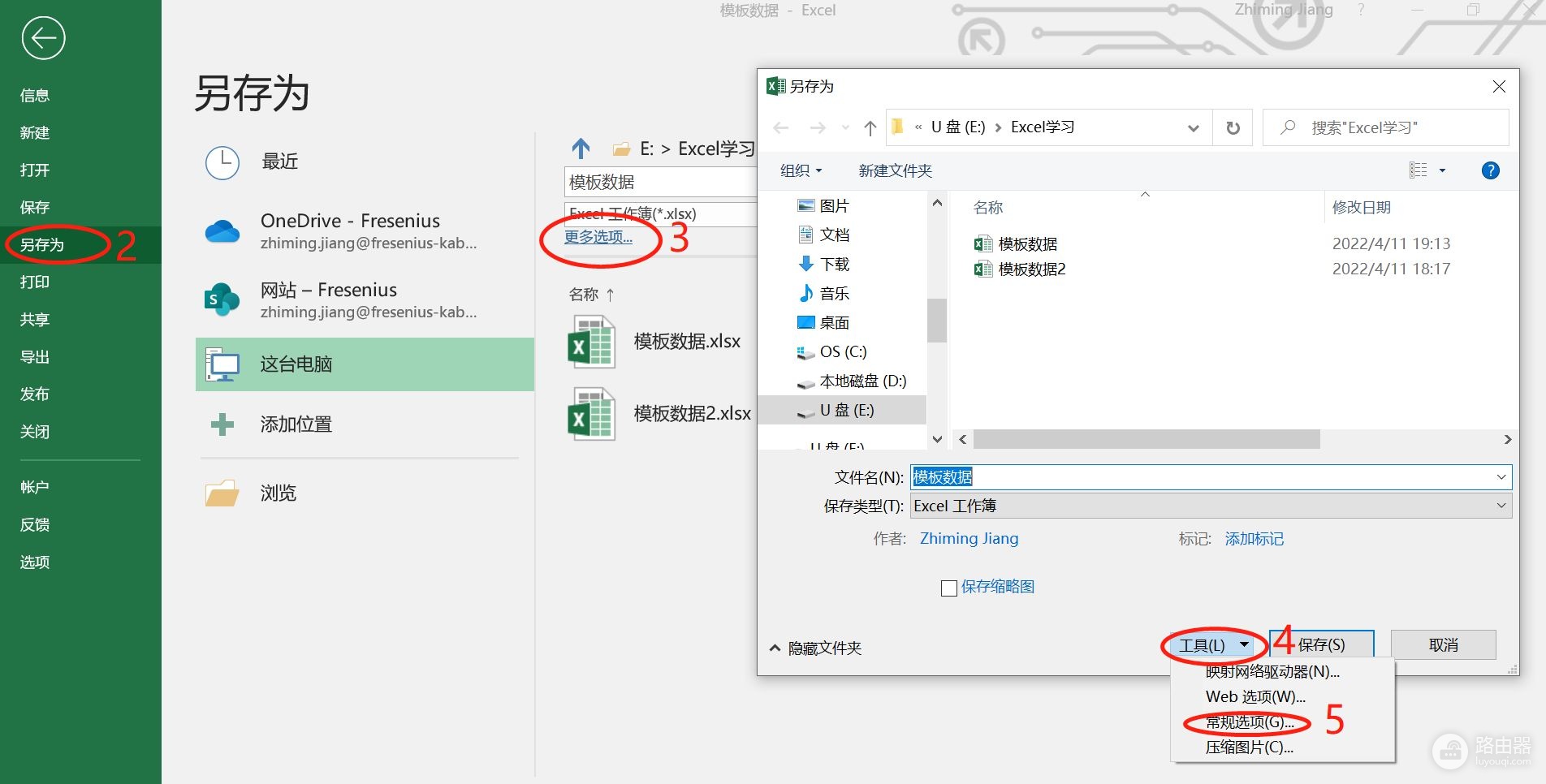Click 新建文件夹 button
The image size is (1546, 784).
pos(895,170)
